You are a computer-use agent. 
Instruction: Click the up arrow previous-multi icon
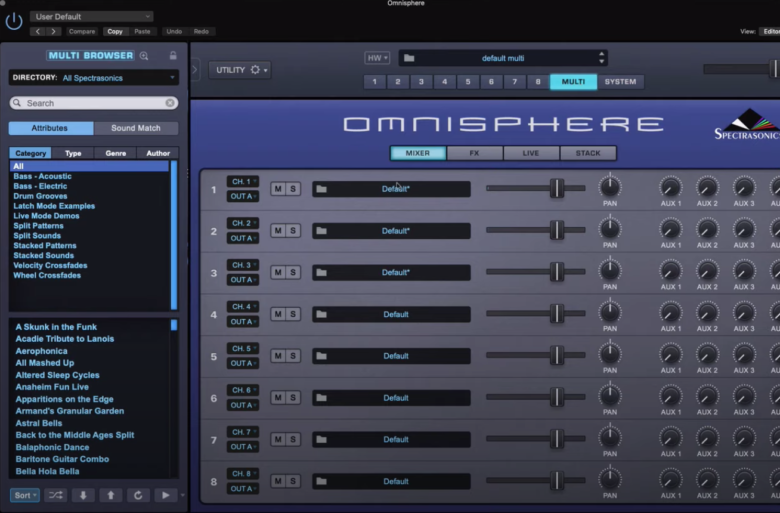click(110, 495)
